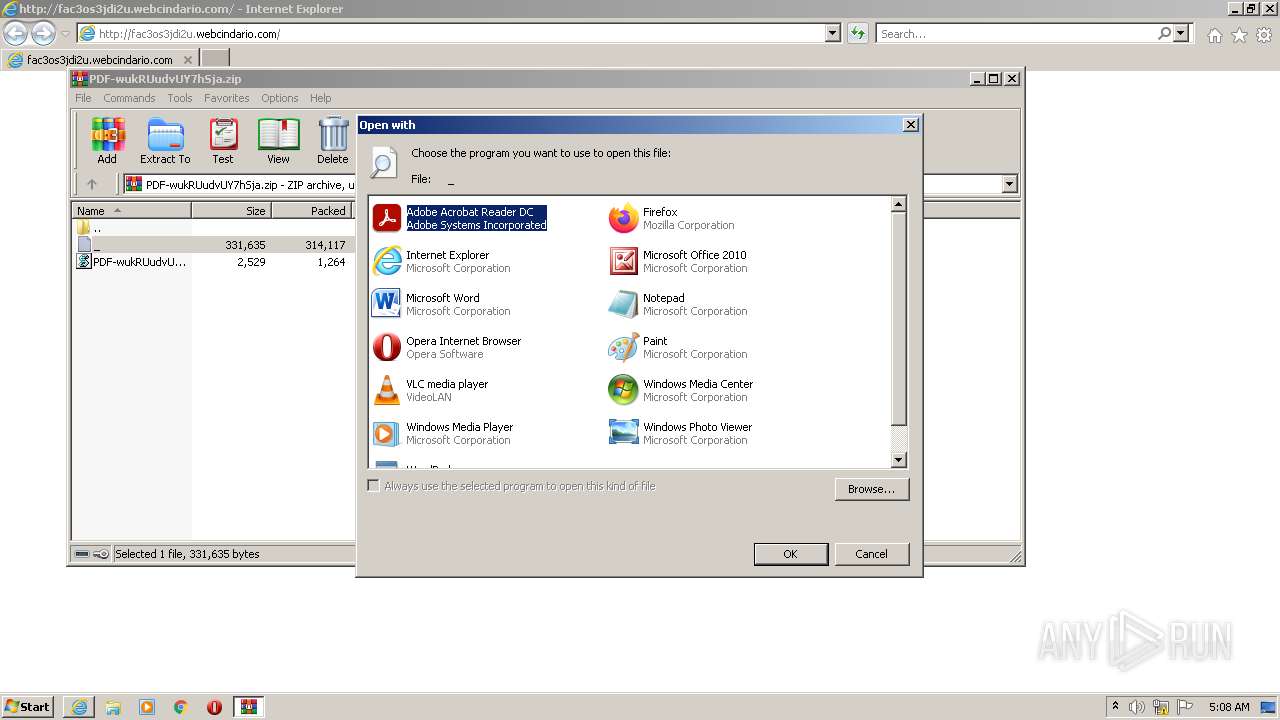This screenshot has height=720, width=1280.
Task: Open the WinRAR Commands menu
Action: pyautogui.click(x=129, y=98)
